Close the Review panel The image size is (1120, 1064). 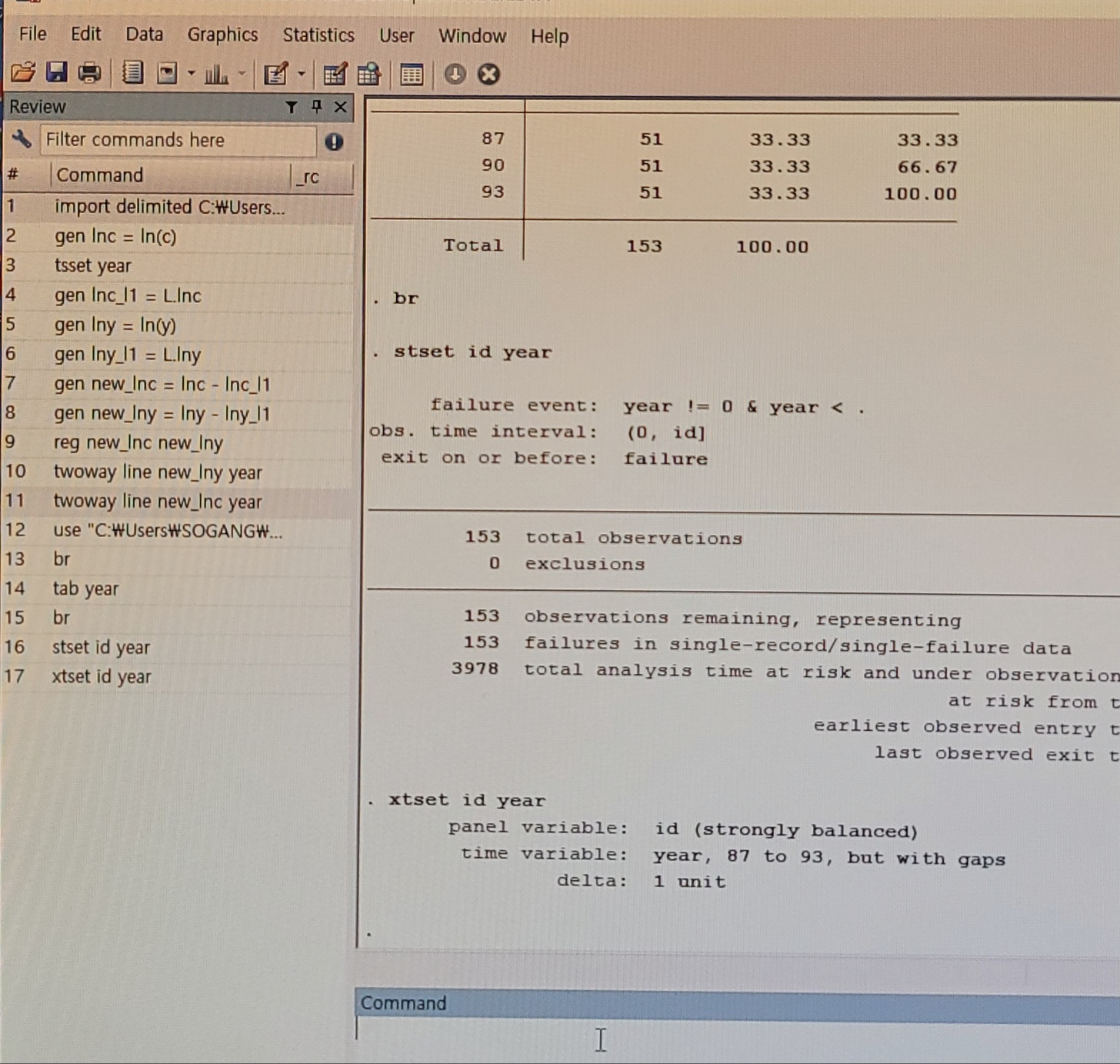coord(341,107)
